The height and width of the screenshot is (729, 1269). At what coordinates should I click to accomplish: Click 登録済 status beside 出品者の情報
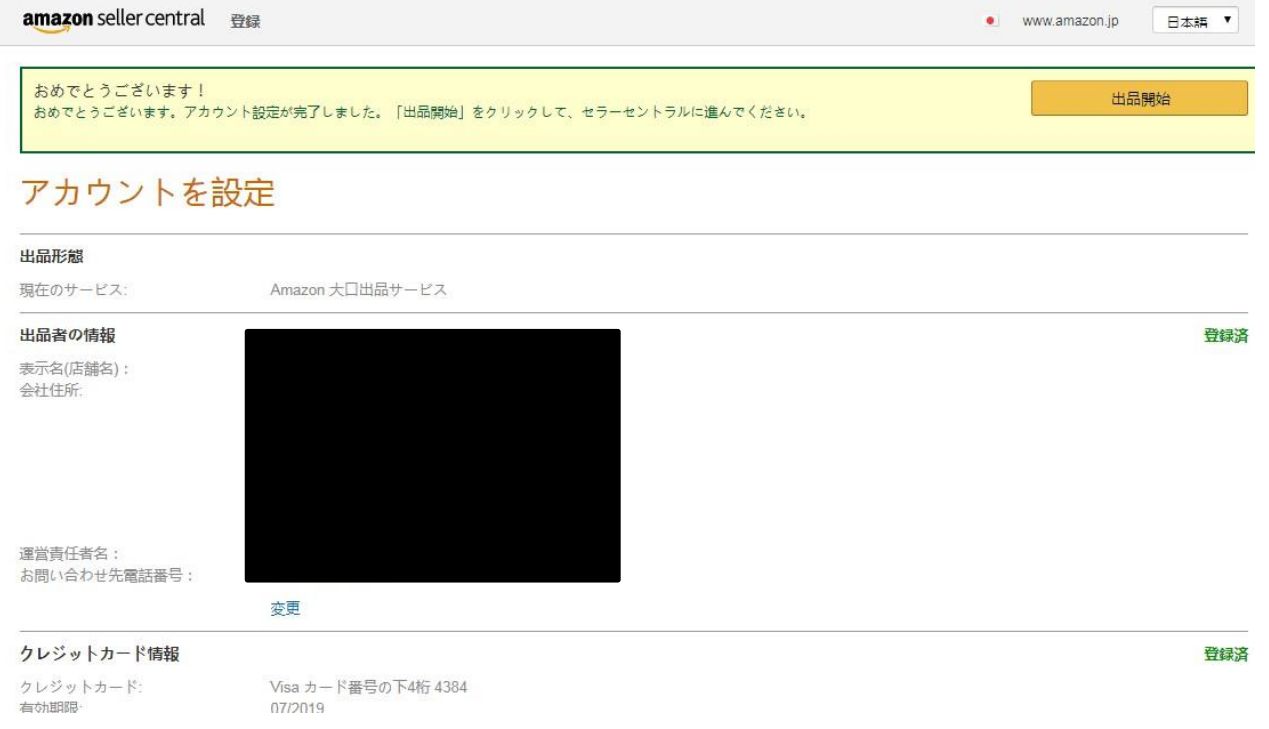[1226, 336]
